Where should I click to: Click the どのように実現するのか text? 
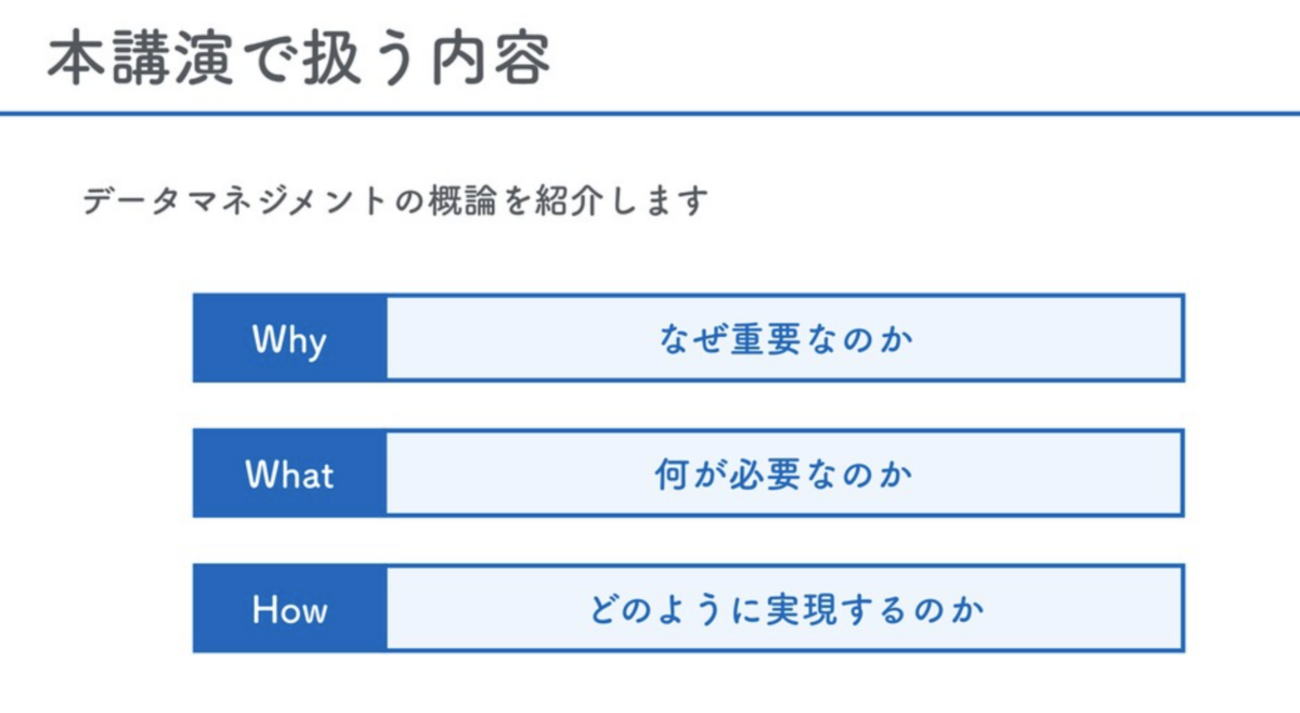785,609
